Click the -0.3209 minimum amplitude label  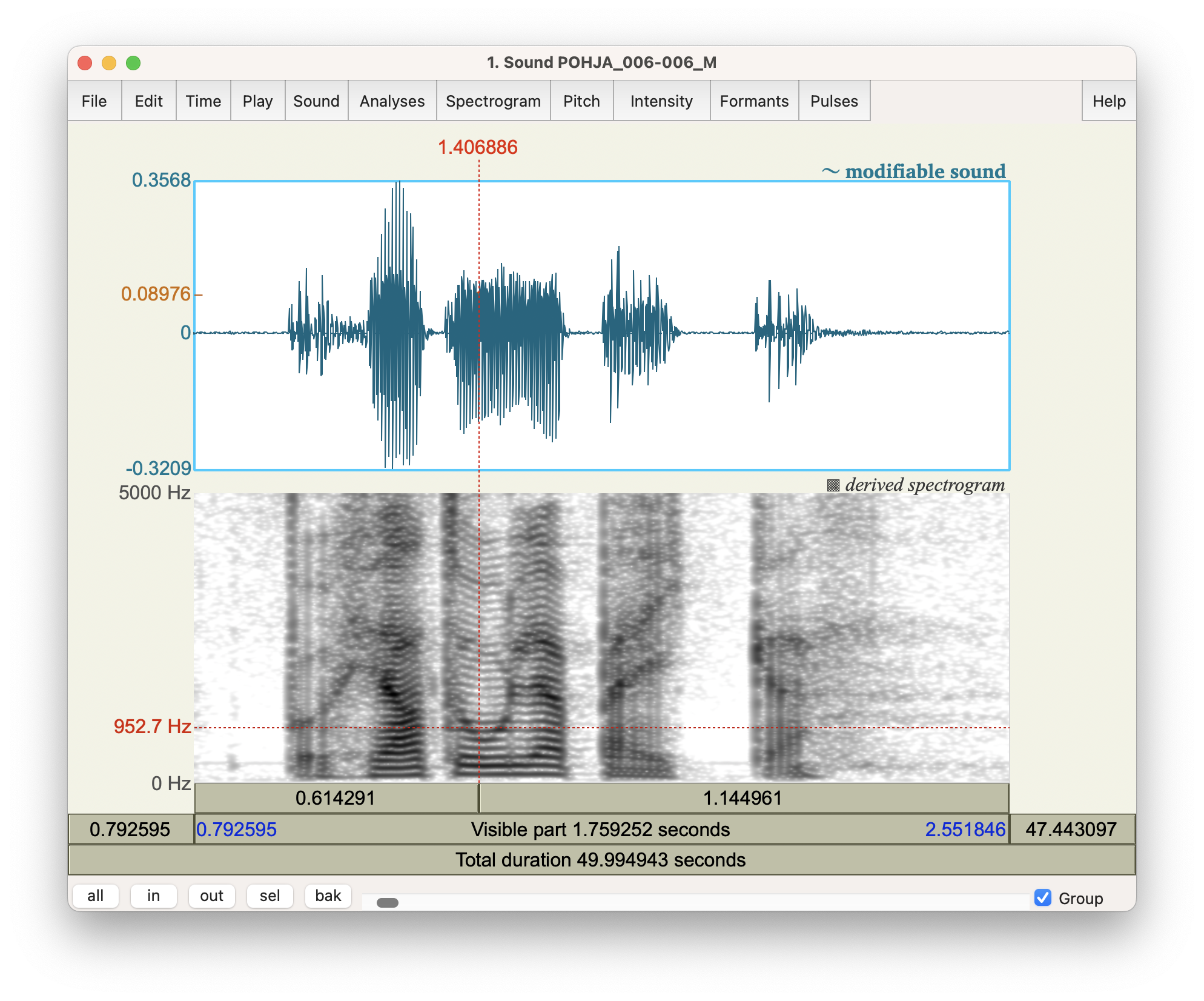point(159,468)
